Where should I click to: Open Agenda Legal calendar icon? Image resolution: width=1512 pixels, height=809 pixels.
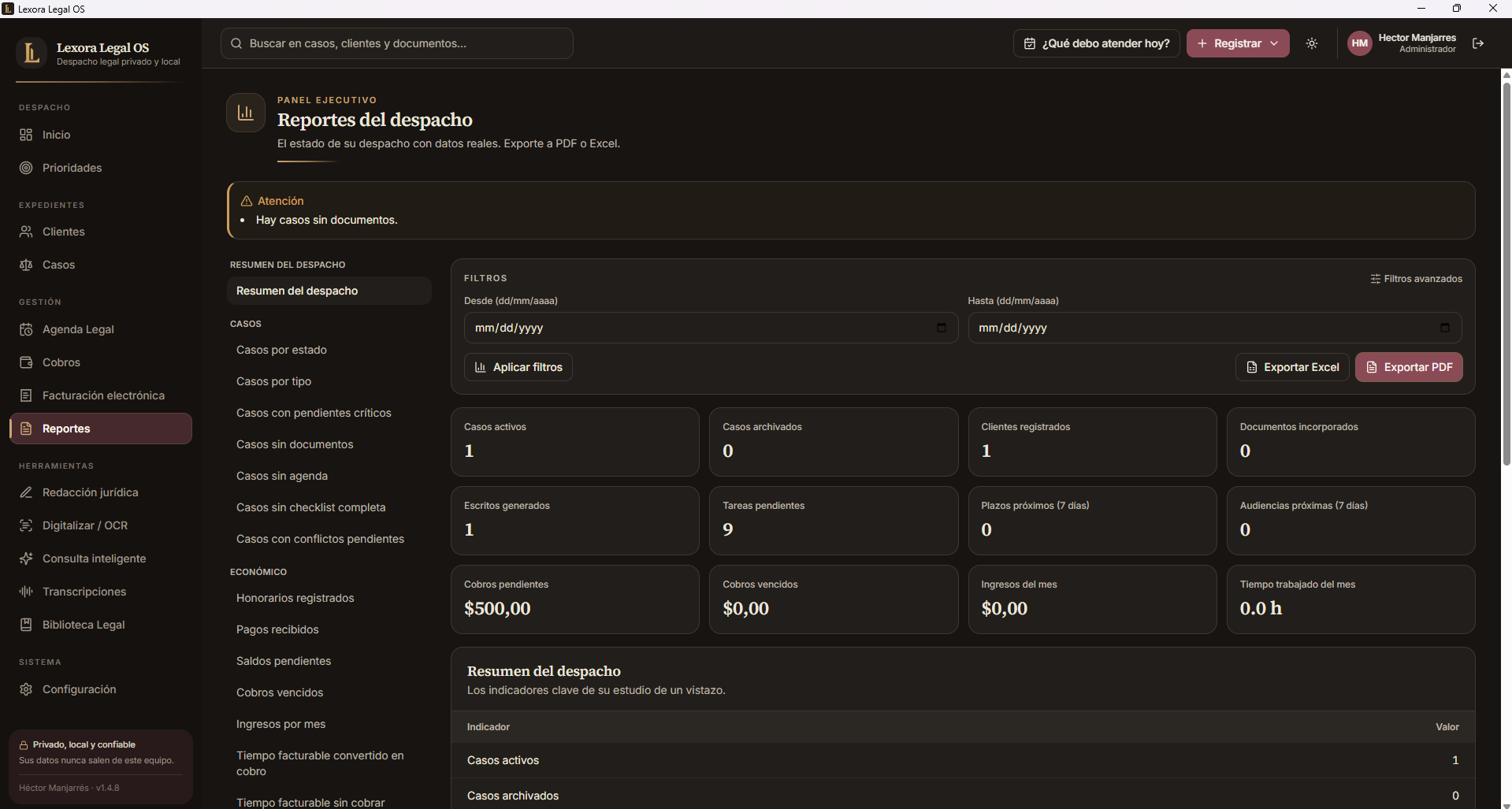26,329
